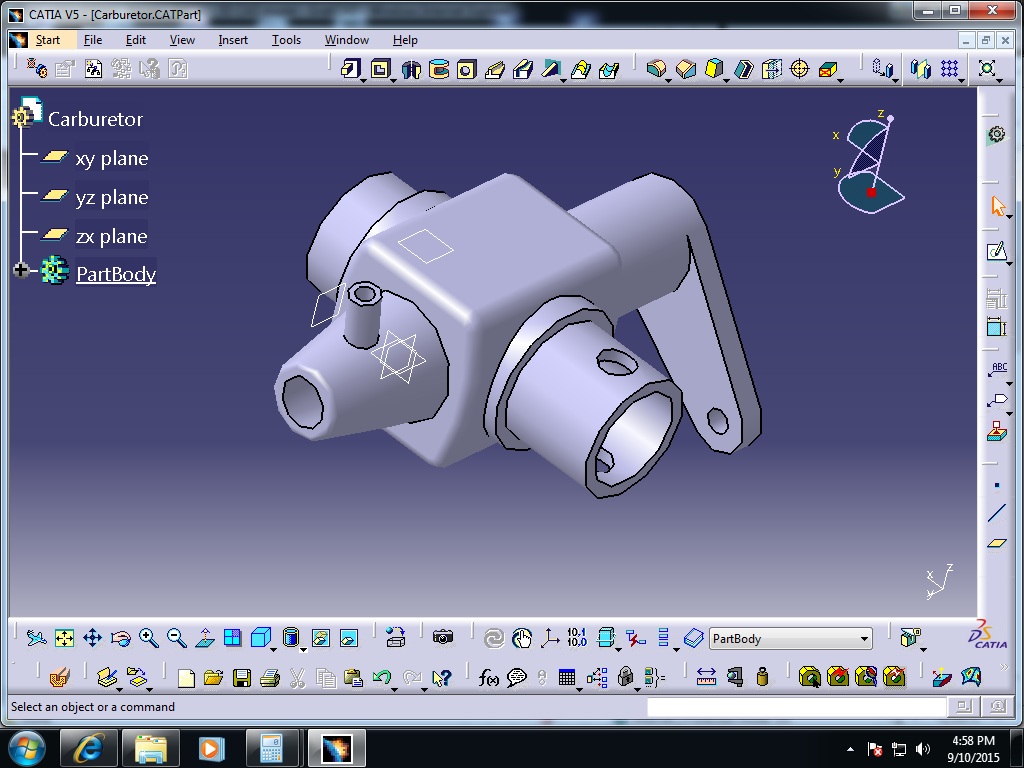Screen dimensions: 1024x768
Task: Click the Capture camera icon
Action: click(443, 637)
